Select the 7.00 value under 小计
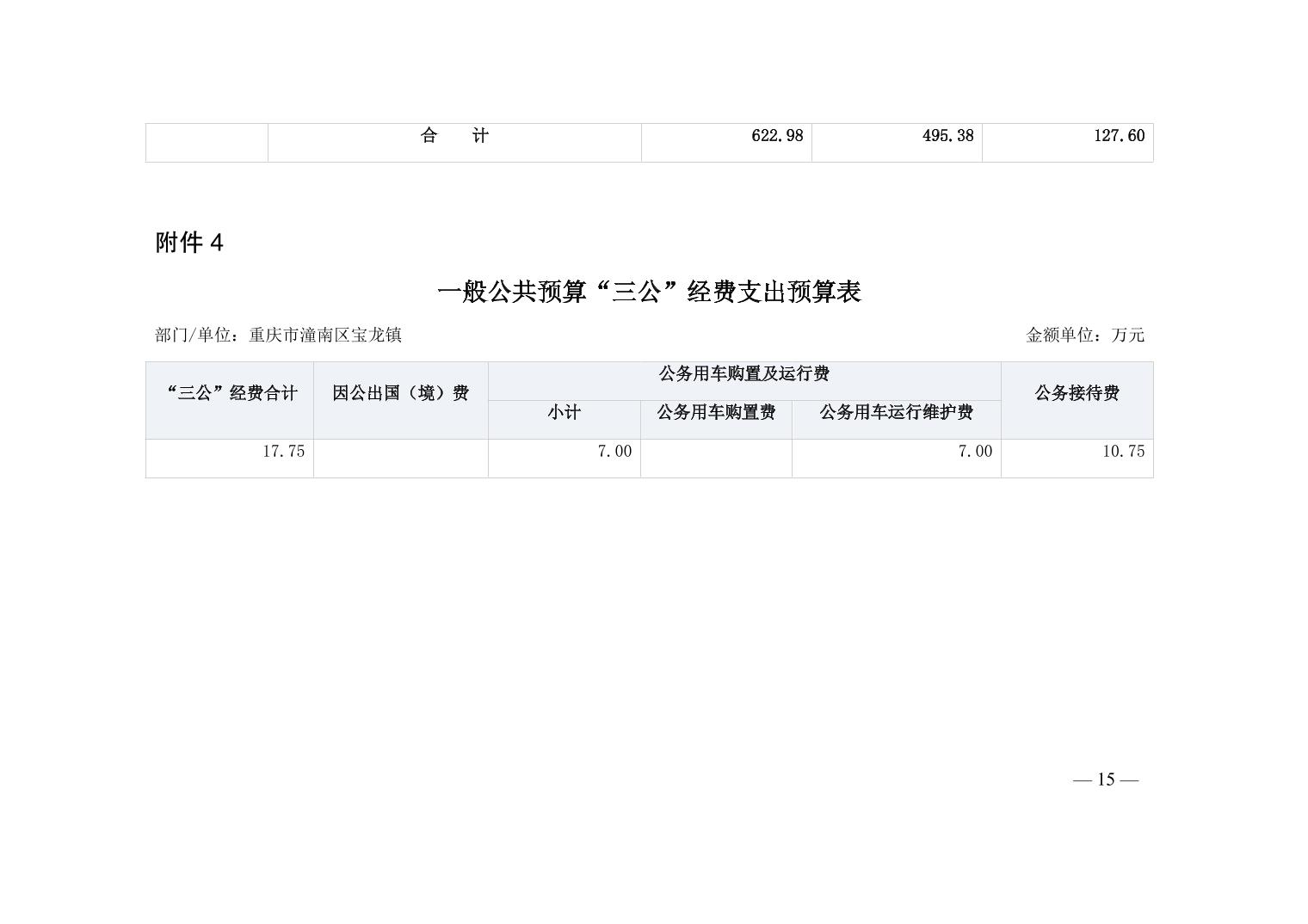 614,452
